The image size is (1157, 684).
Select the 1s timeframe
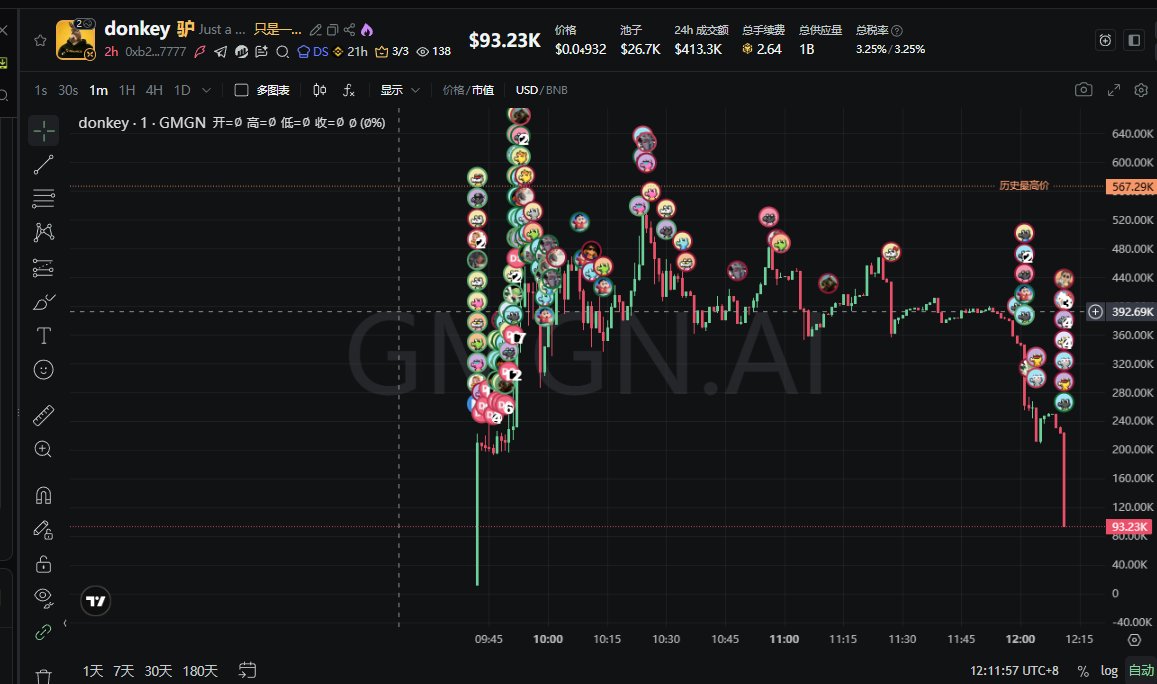tap(41, 90)
